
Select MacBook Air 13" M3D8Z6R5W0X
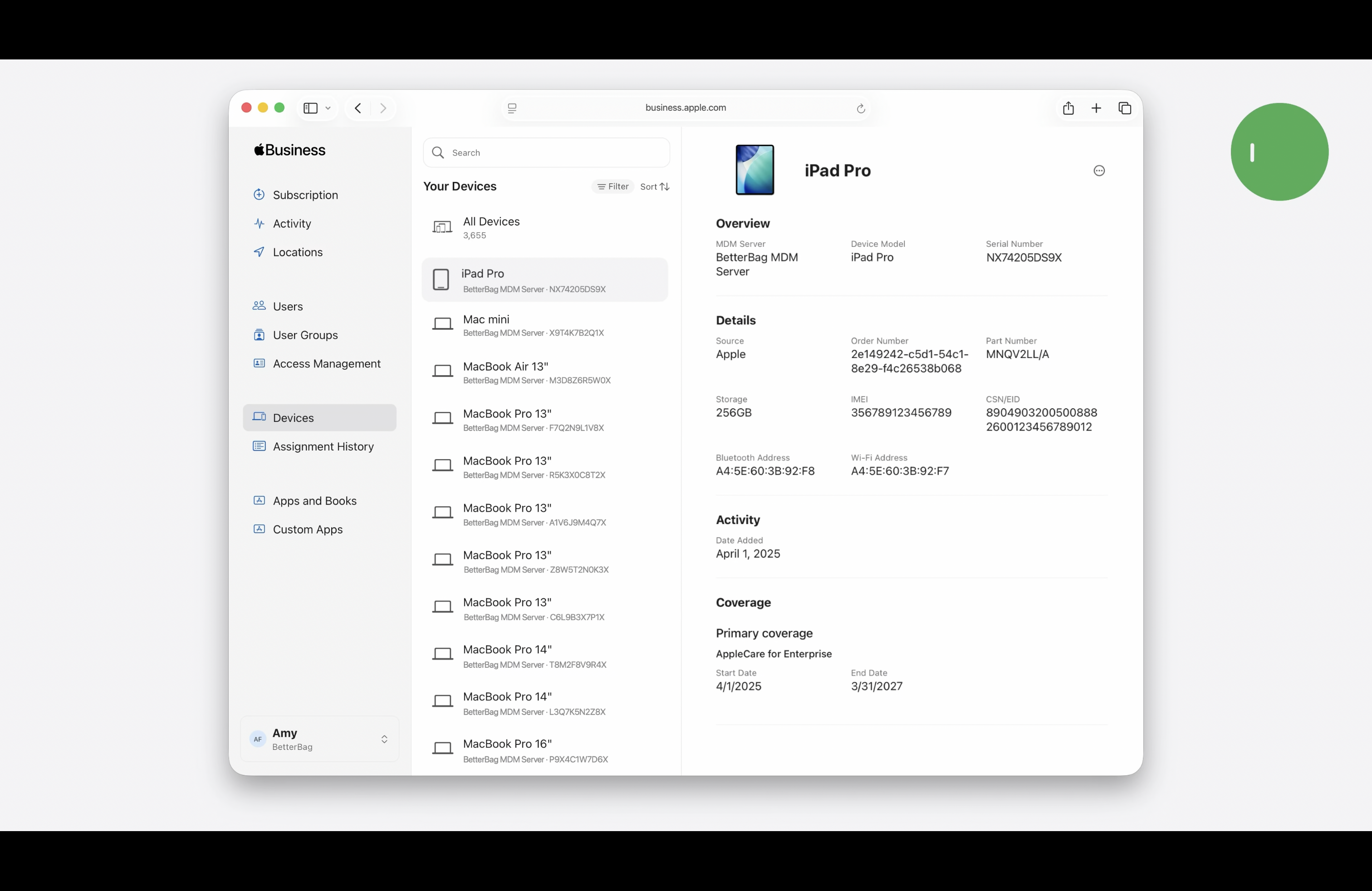545,372
